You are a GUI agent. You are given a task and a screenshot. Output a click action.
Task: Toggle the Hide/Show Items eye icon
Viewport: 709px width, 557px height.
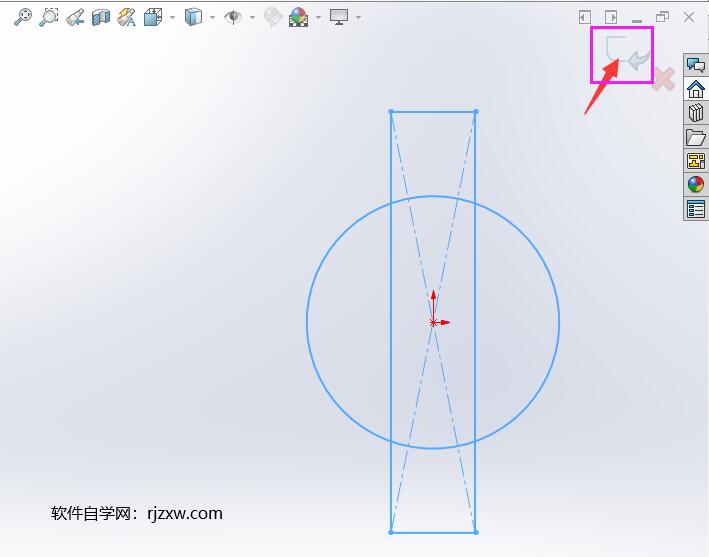(233, 17)
